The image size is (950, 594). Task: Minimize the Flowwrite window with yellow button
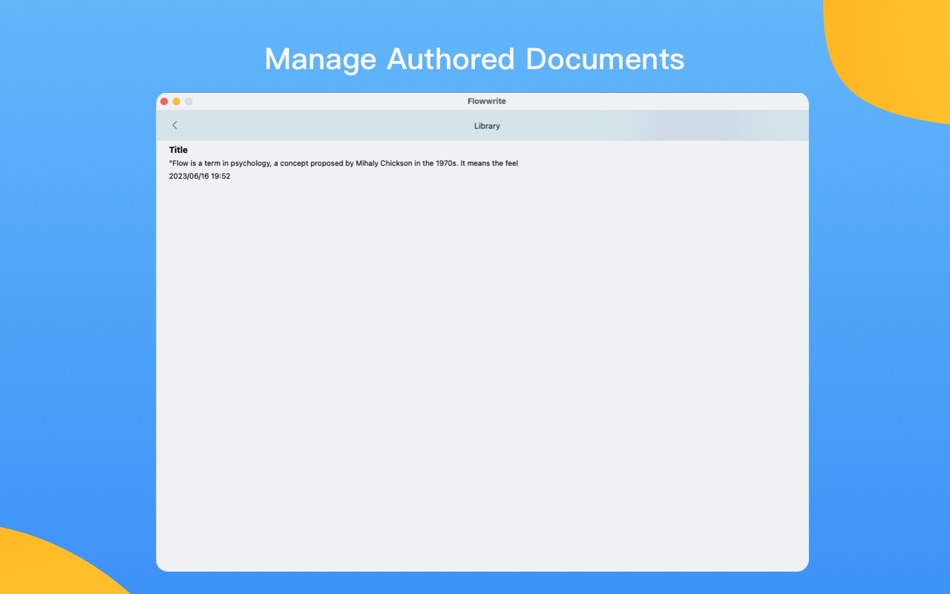click(x=176, y=101)
